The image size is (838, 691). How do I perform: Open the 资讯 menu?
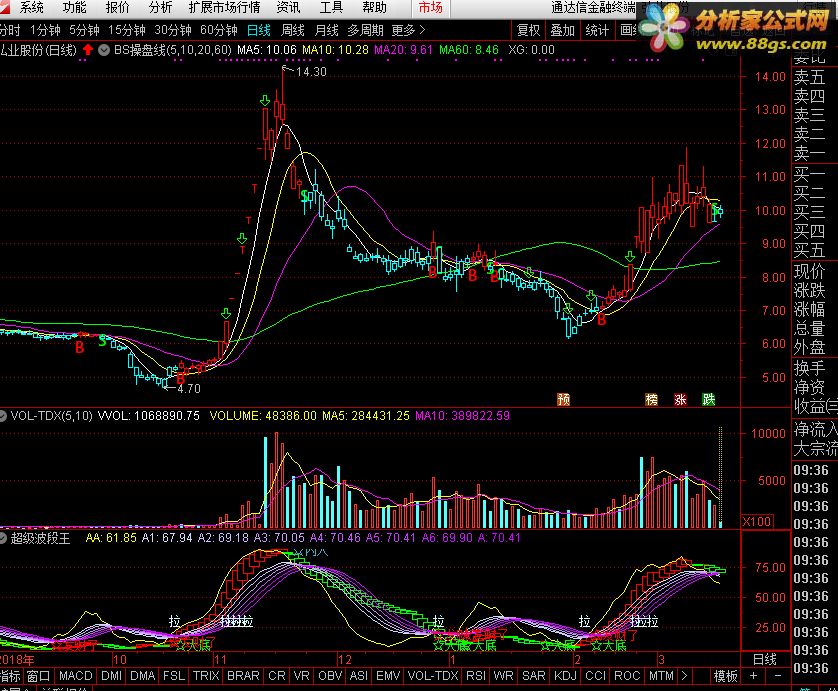pyautogui.click(x=289, y=7)
